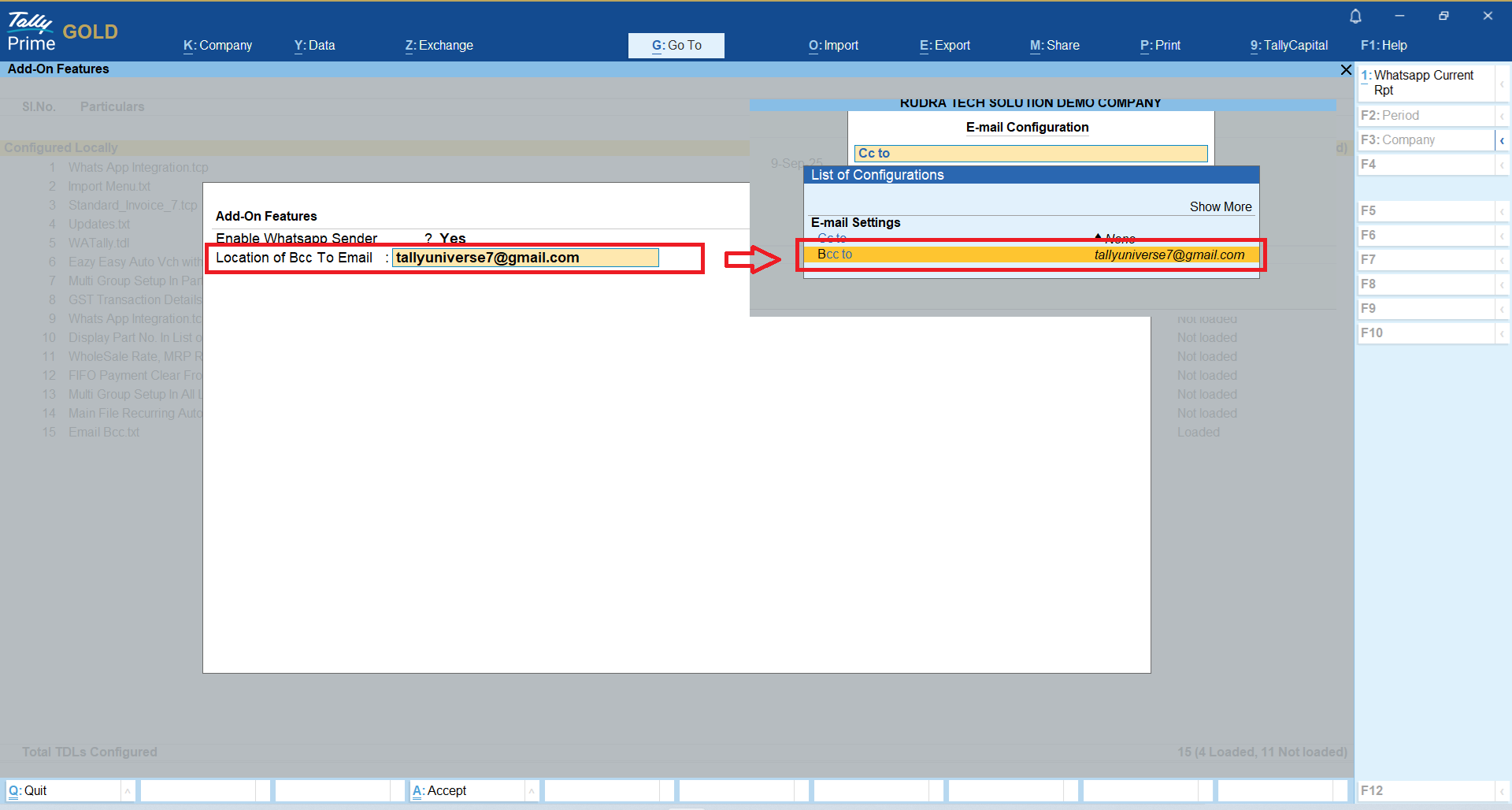Open the E: Export menu

(x=944, y=46)
